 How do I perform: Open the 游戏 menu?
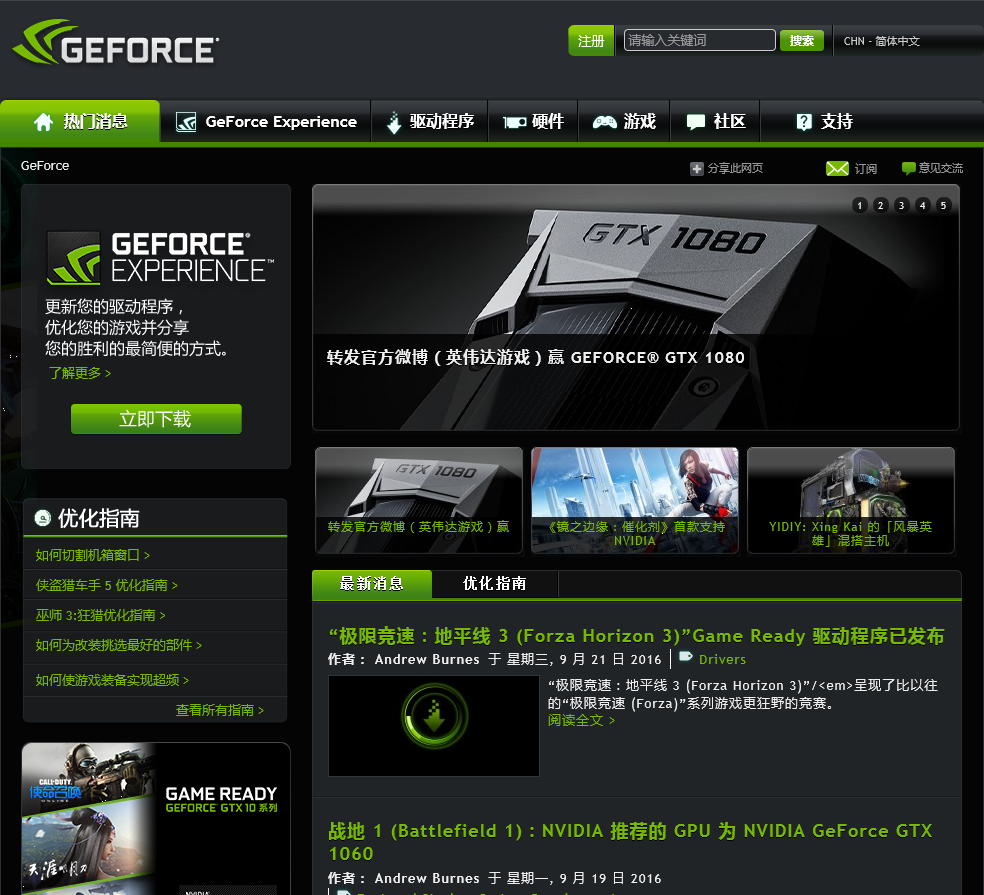click(624, 122)
